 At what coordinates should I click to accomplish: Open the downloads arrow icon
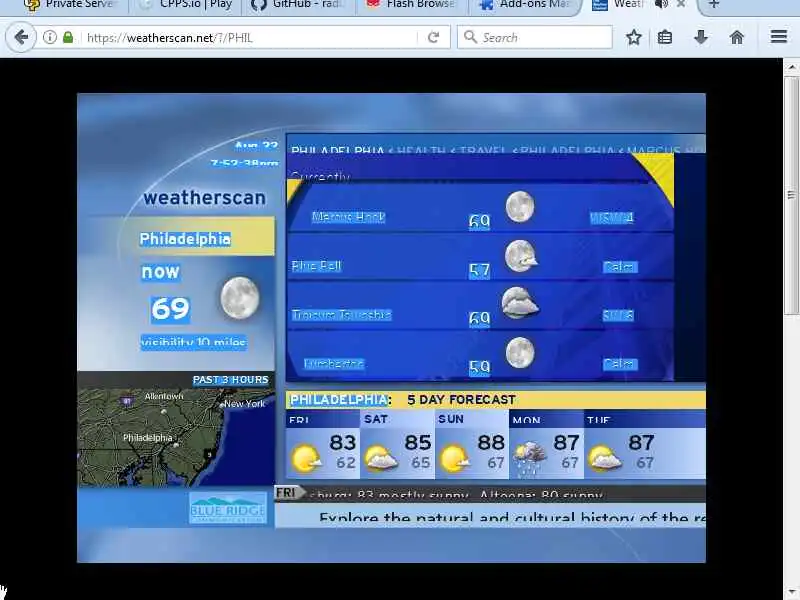(x=701, y=37)
